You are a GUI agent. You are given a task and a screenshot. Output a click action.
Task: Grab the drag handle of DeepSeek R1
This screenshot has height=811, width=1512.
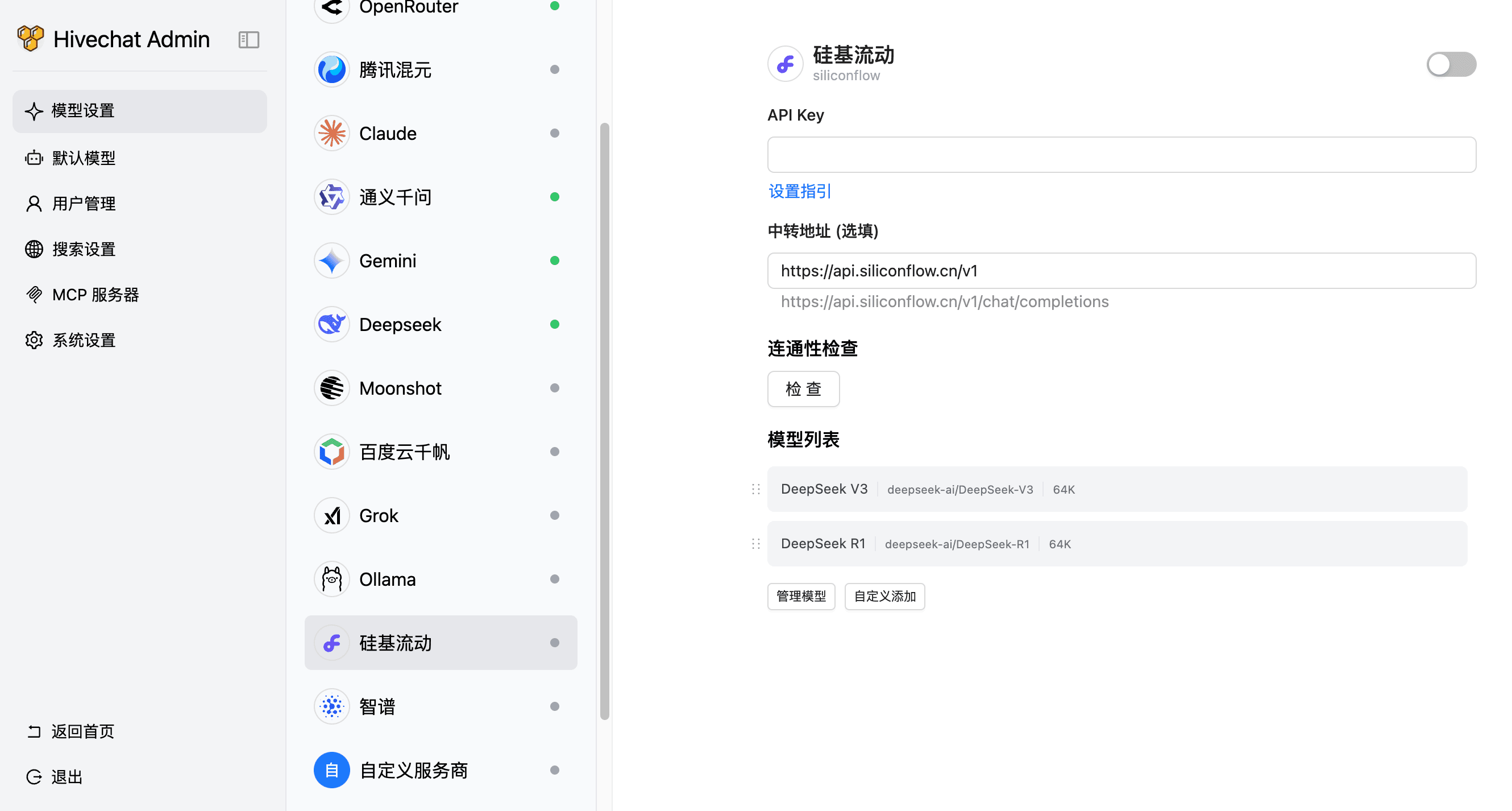(756, 544)
